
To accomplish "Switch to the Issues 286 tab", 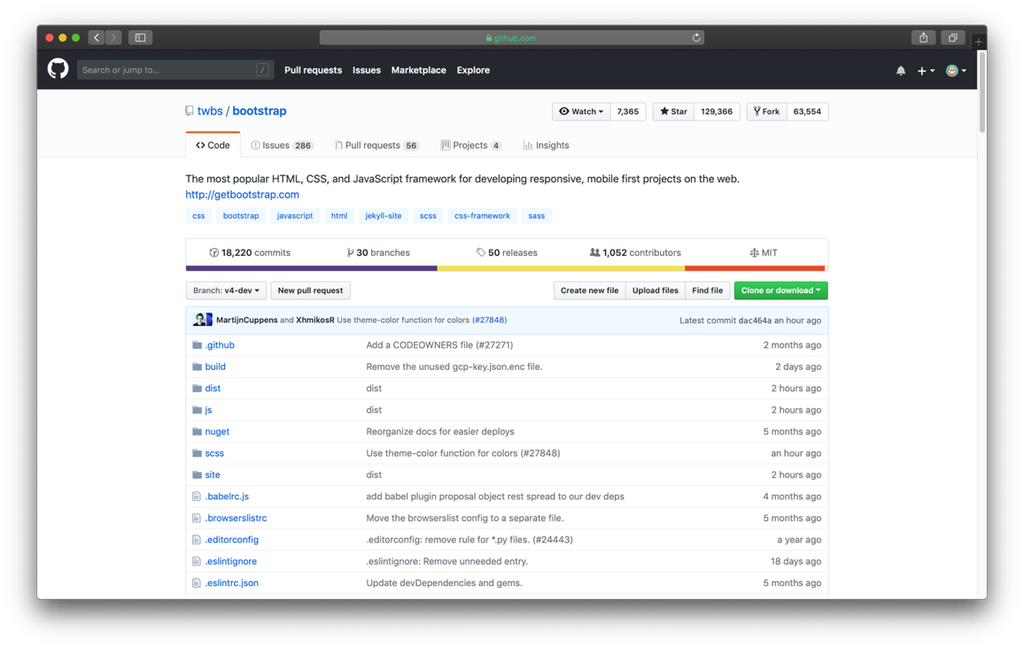I will pyautogui.click(x=282, y=145).
